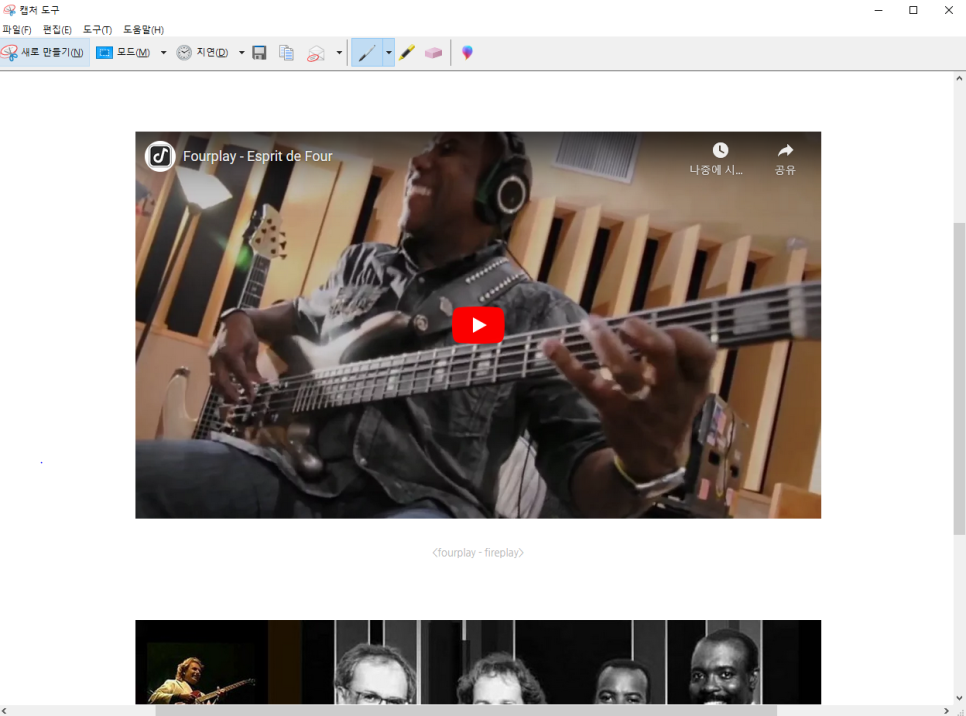This screenshot has height=716, width=966.
Task: Open the Tools (도구) menu
Action: 97,30
